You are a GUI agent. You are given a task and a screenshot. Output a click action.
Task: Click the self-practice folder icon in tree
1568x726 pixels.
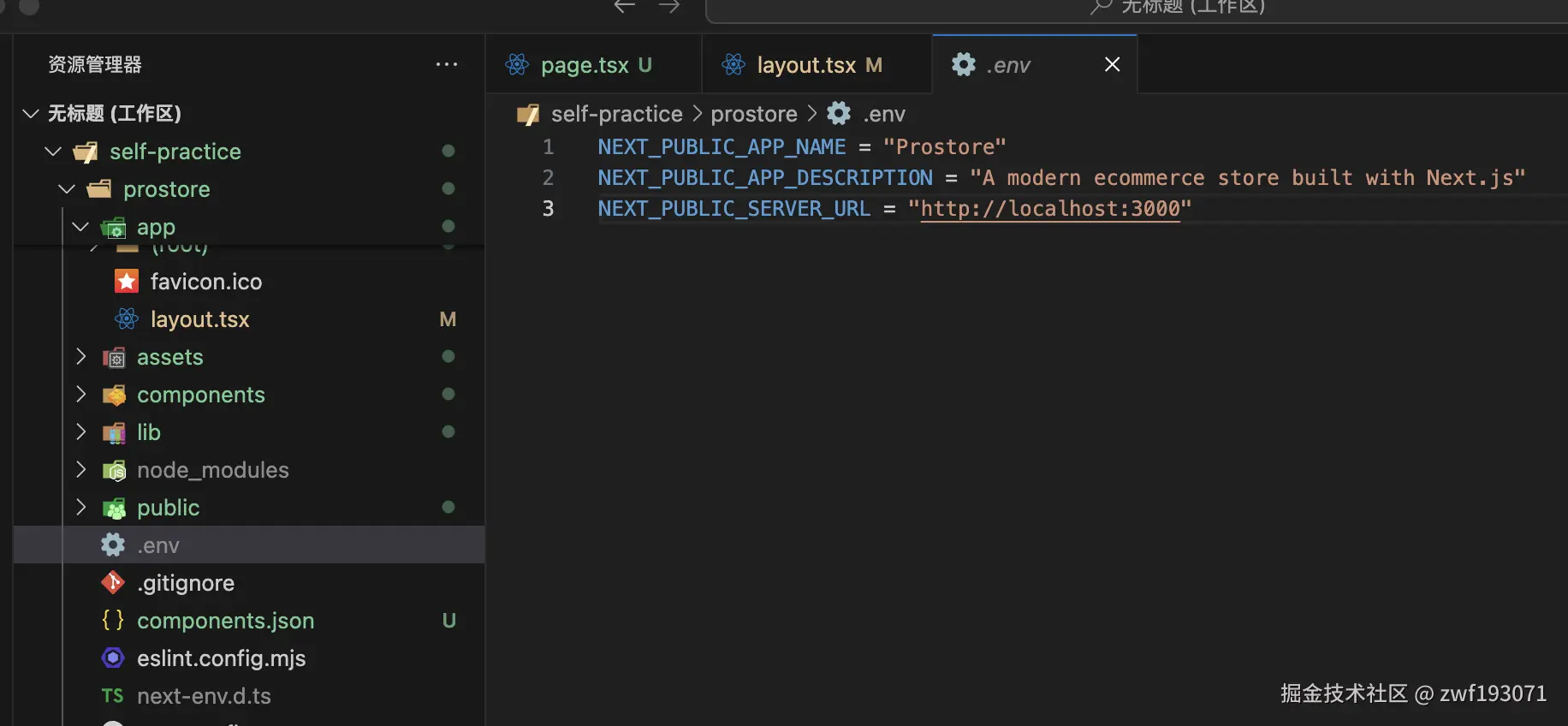pos(86,152)
